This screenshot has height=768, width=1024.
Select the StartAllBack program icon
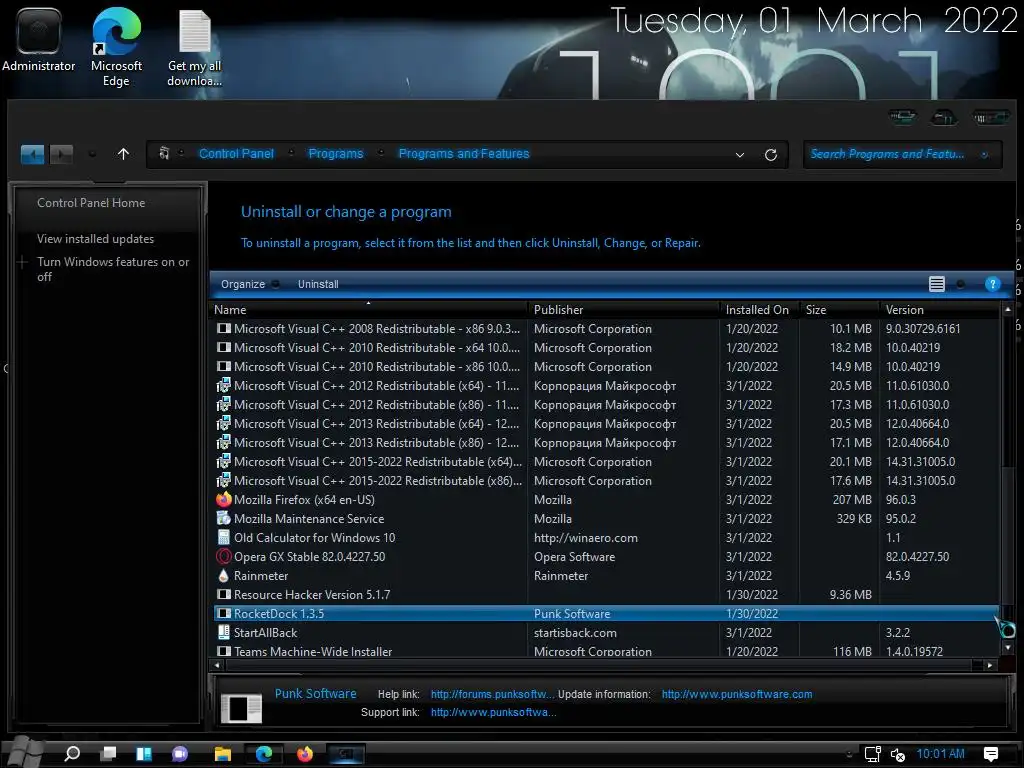pyautogui.click(x=223, y=632)
